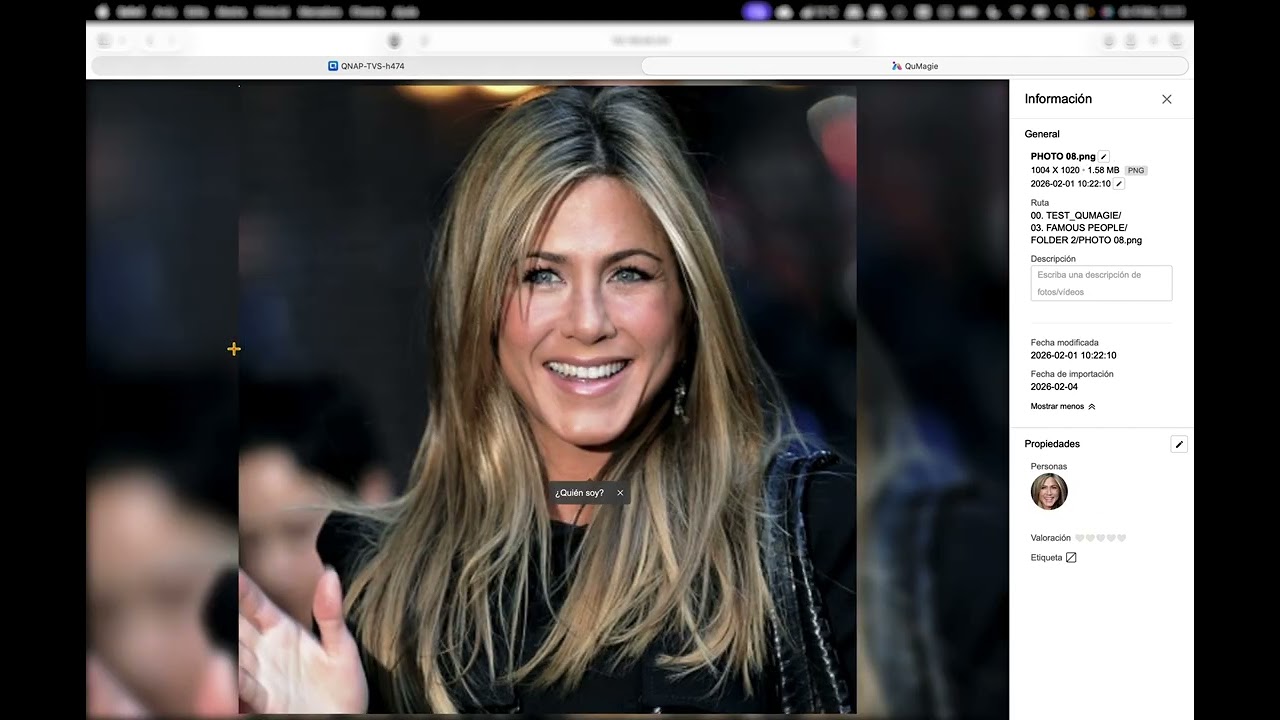Close the Información panel
The width and height of the screenshot is (1280, 720).
click(1166, 99)
